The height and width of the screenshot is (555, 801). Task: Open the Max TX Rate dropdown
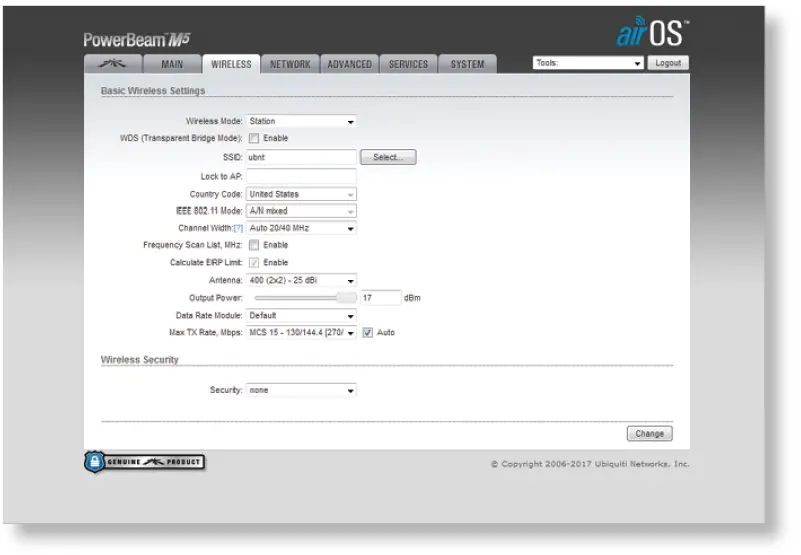click(301, 333)
